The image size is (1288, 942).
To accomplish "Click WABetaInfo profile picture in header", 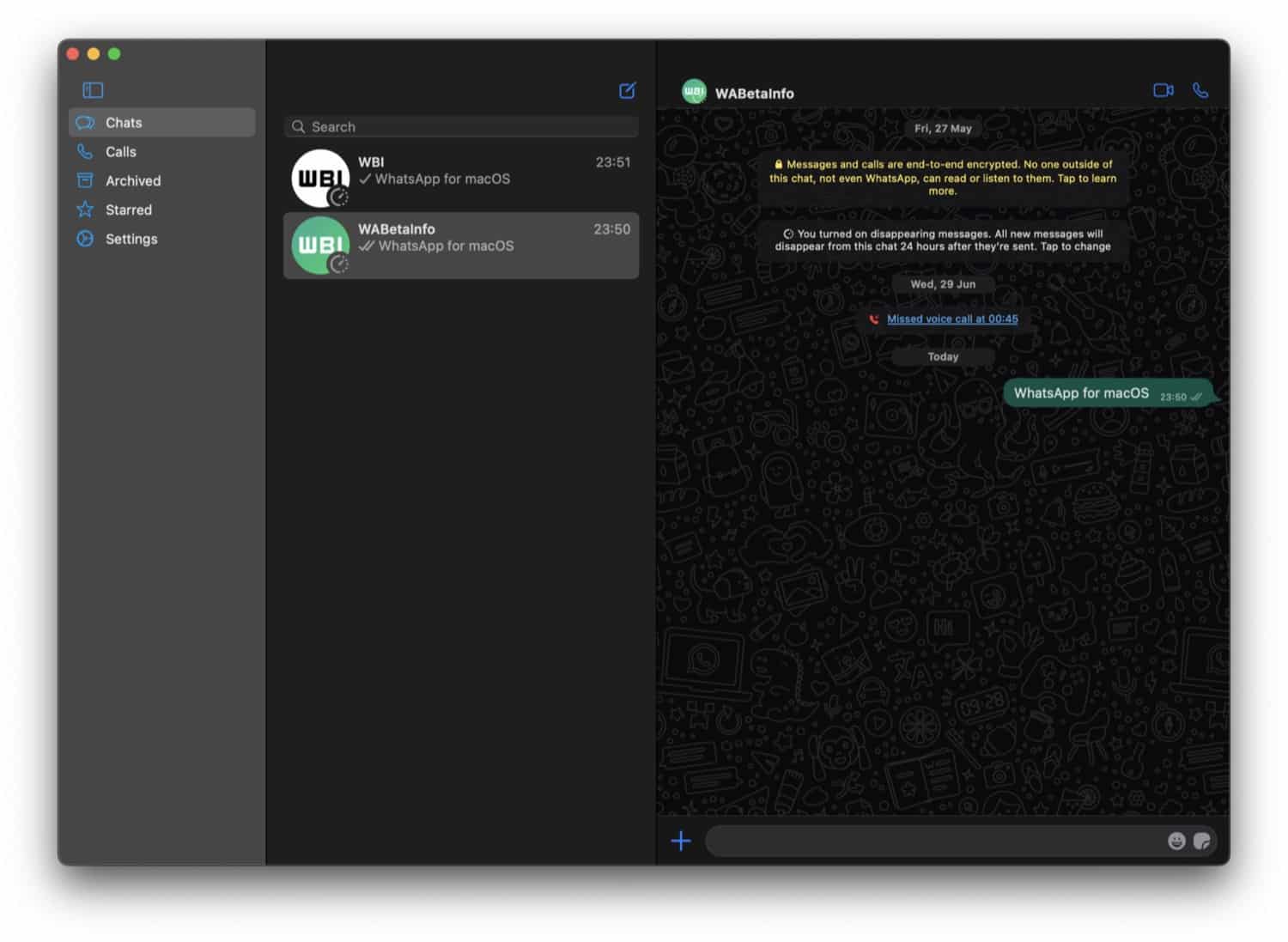I will tap(694, 92).
